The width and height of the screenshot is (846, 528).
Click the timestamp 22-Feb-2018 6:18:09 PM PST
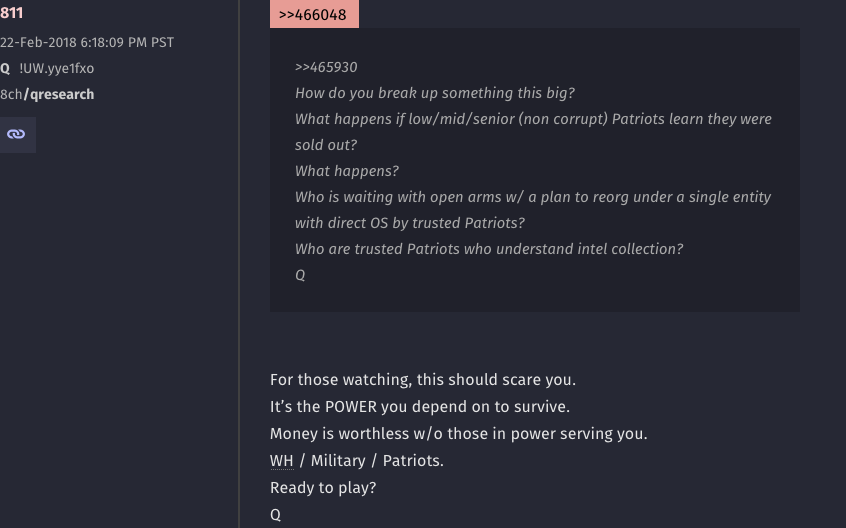tap(87, 43)
